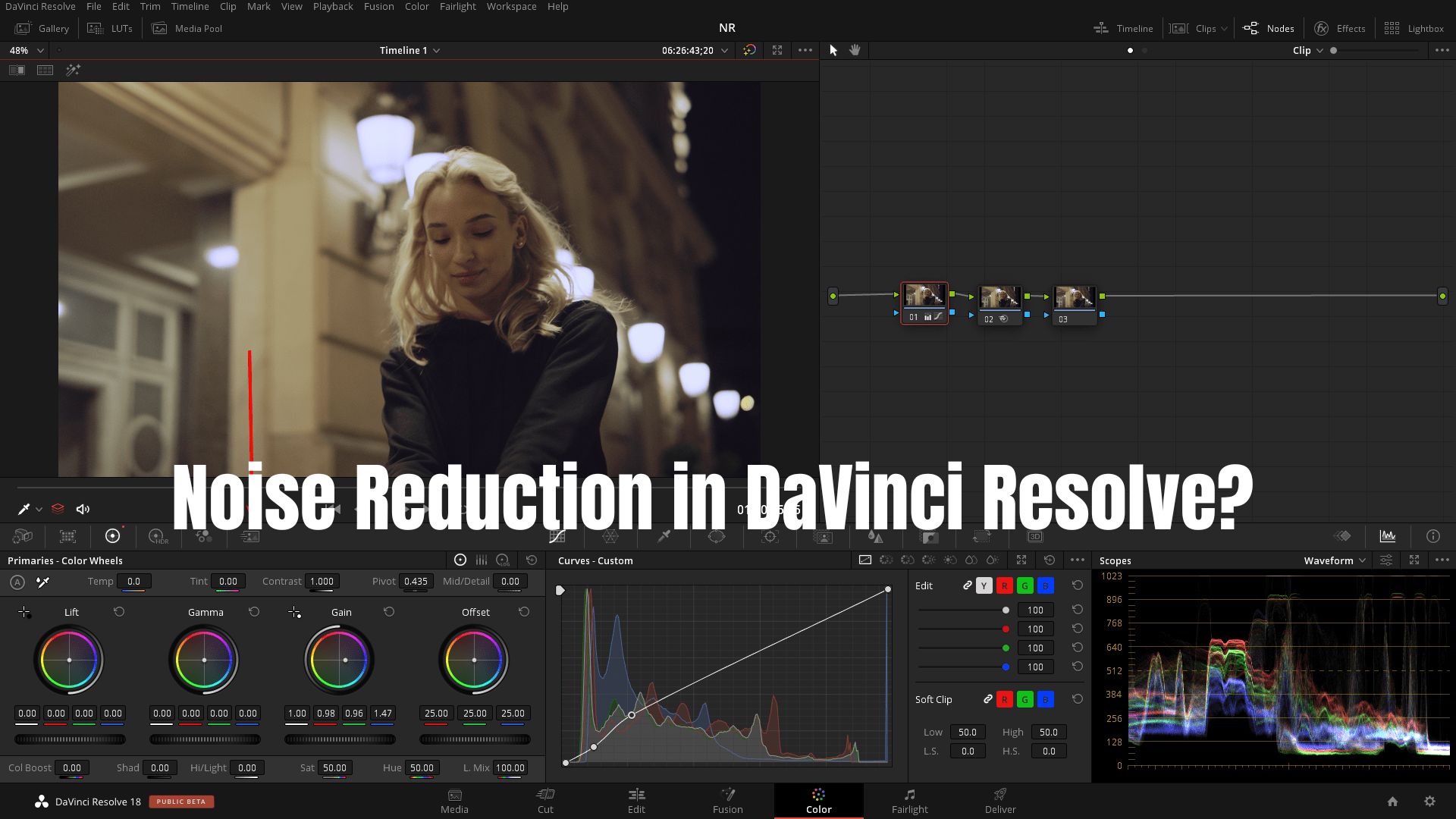Open the Workspace menu
The height and width of the screenshot is (819, 1456).
click(511, 6)
